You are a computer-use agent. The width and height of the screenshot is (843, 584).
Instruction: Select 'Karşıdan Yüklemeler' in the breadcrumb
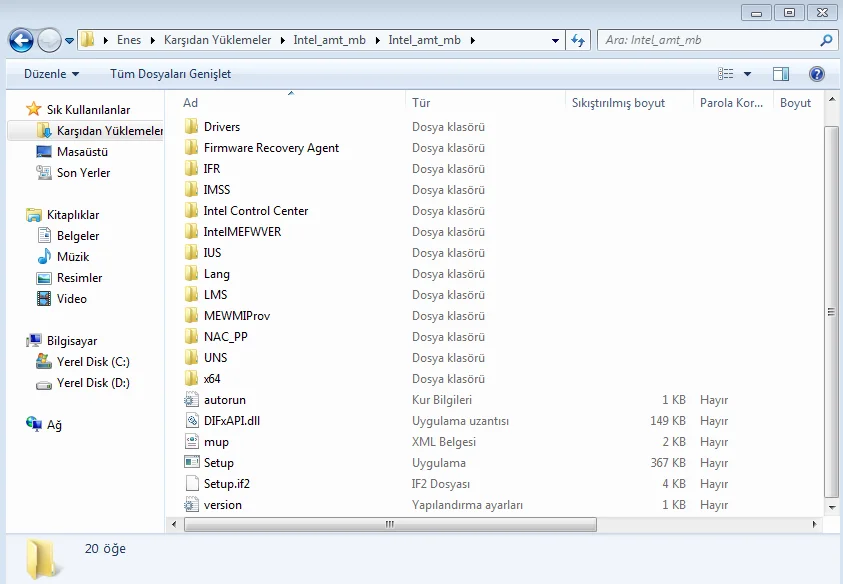click(x=217, y=40)
